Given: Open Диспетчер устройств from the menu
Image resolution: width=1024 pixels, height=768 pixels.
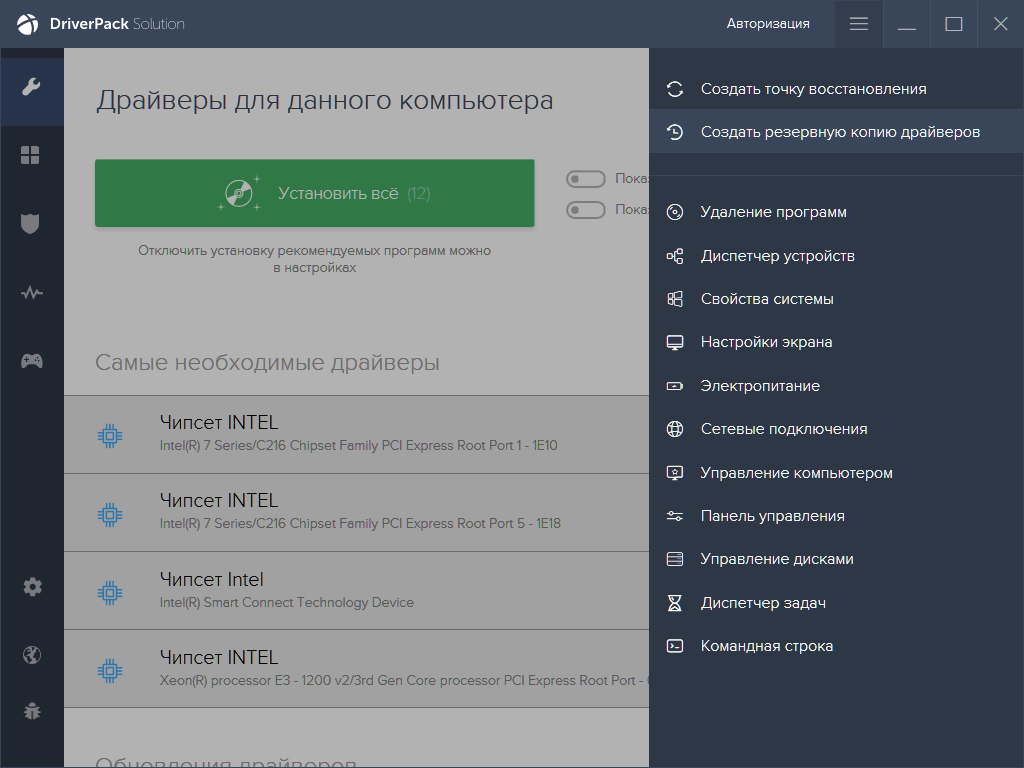Looking at the screenshot, I should click(775, 255).
